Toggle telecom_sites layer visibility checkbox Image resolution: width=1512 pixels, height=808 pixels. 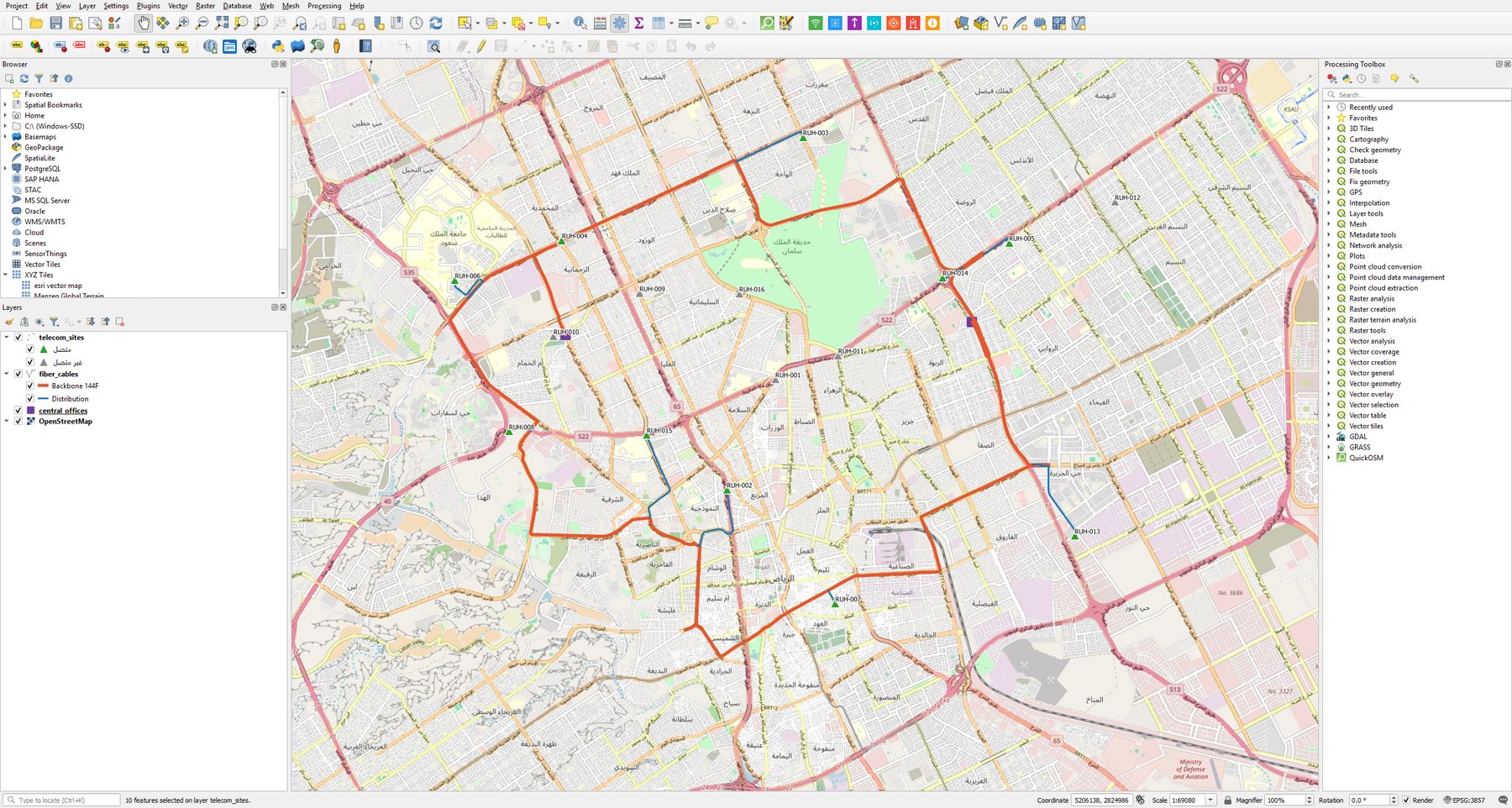(18, 338)
